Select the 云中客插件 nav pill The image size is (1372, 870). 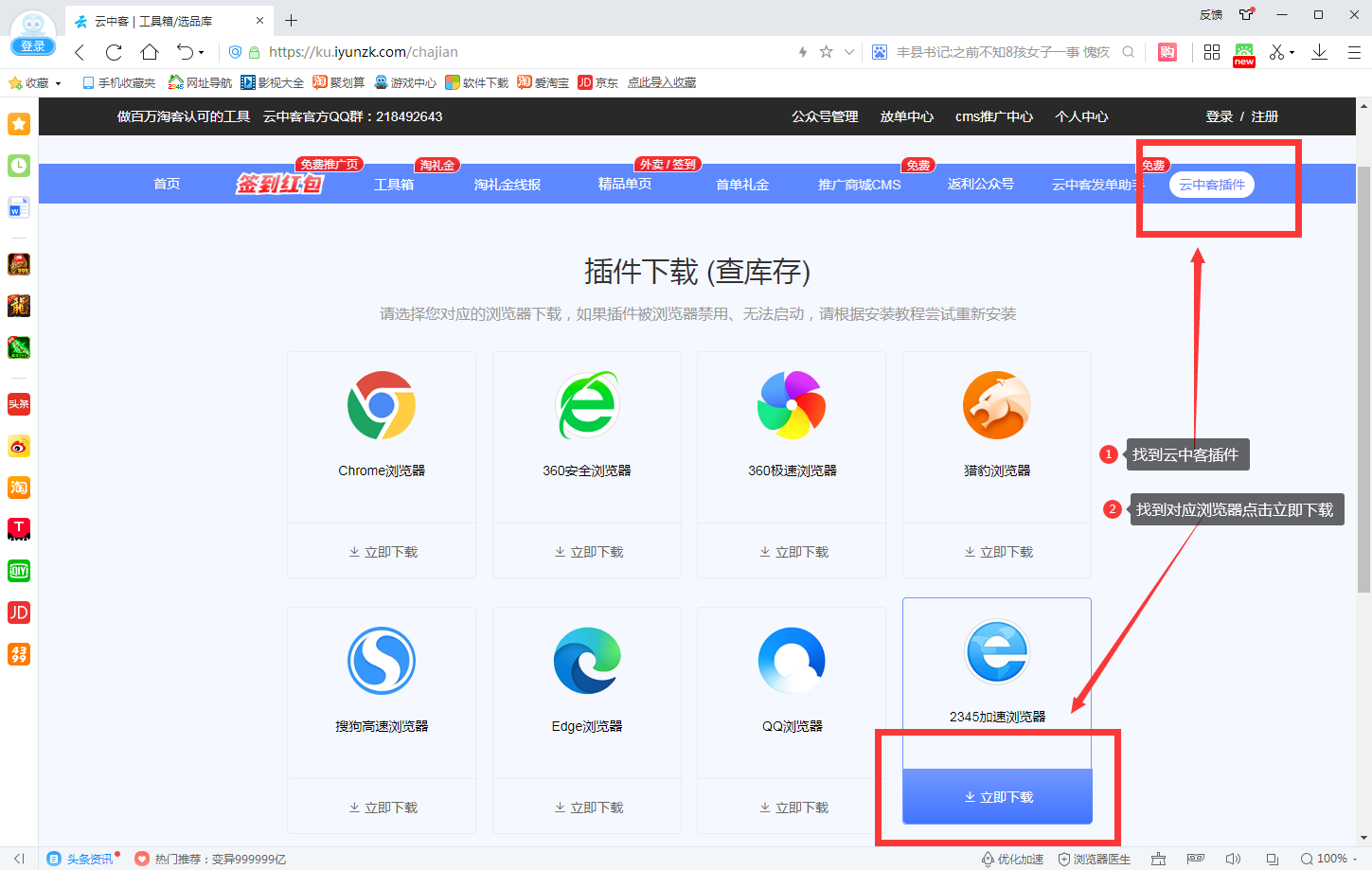point(1212,185)
